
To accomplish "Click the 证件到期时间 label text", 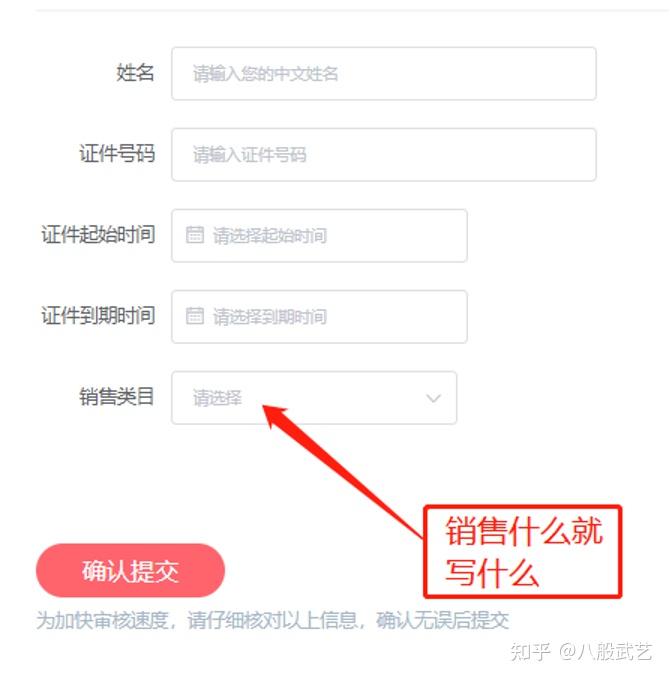I will pos(98,316).
